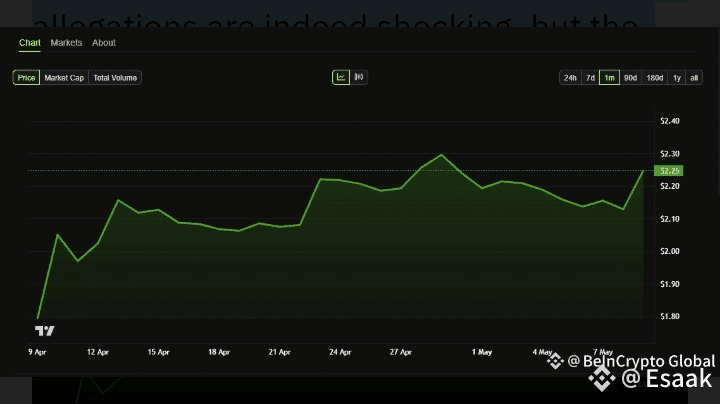The width and height of the screenshot is (720, 404).
Task: Click the chart's highest price peak
Action: point(441,155)
